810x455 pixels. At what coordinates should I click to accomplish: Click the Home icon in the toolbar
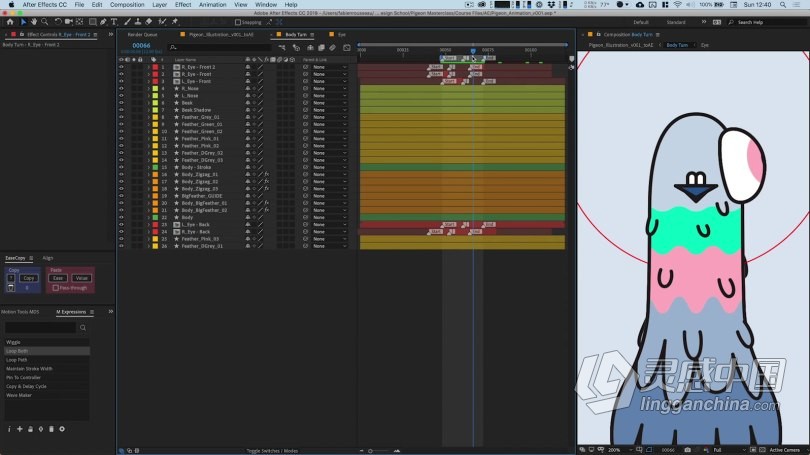click(10, 22)
